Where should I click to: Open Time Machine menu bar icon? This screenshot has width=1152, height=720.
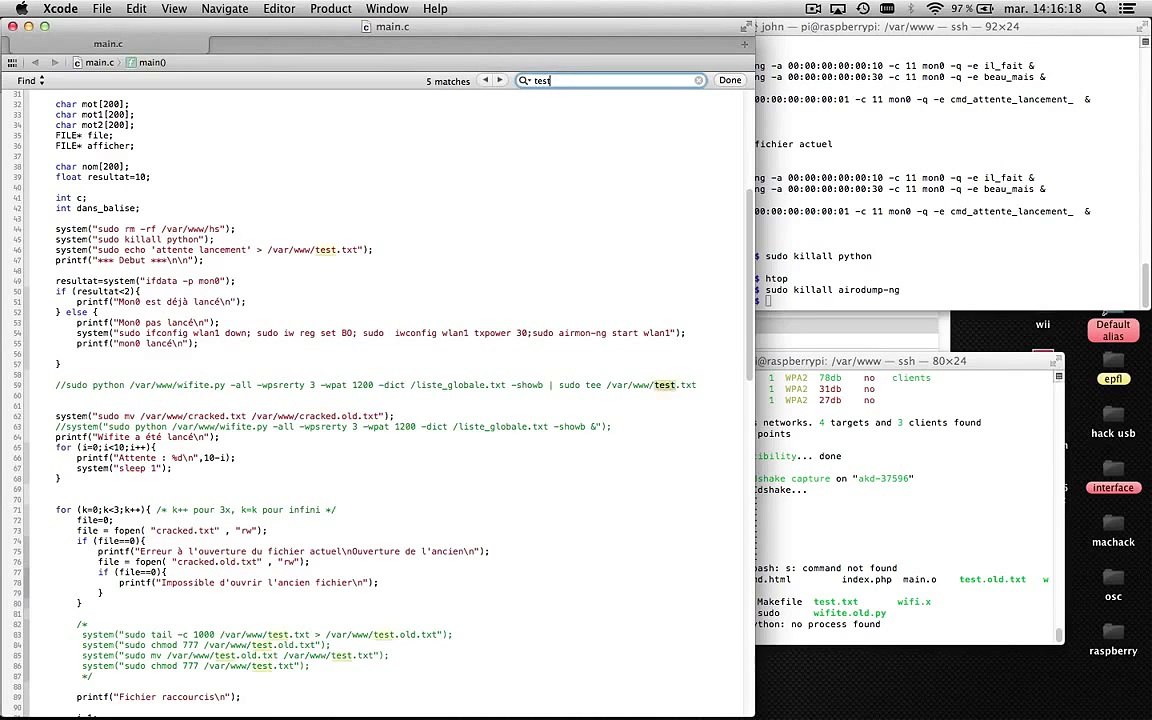[863, 9]
